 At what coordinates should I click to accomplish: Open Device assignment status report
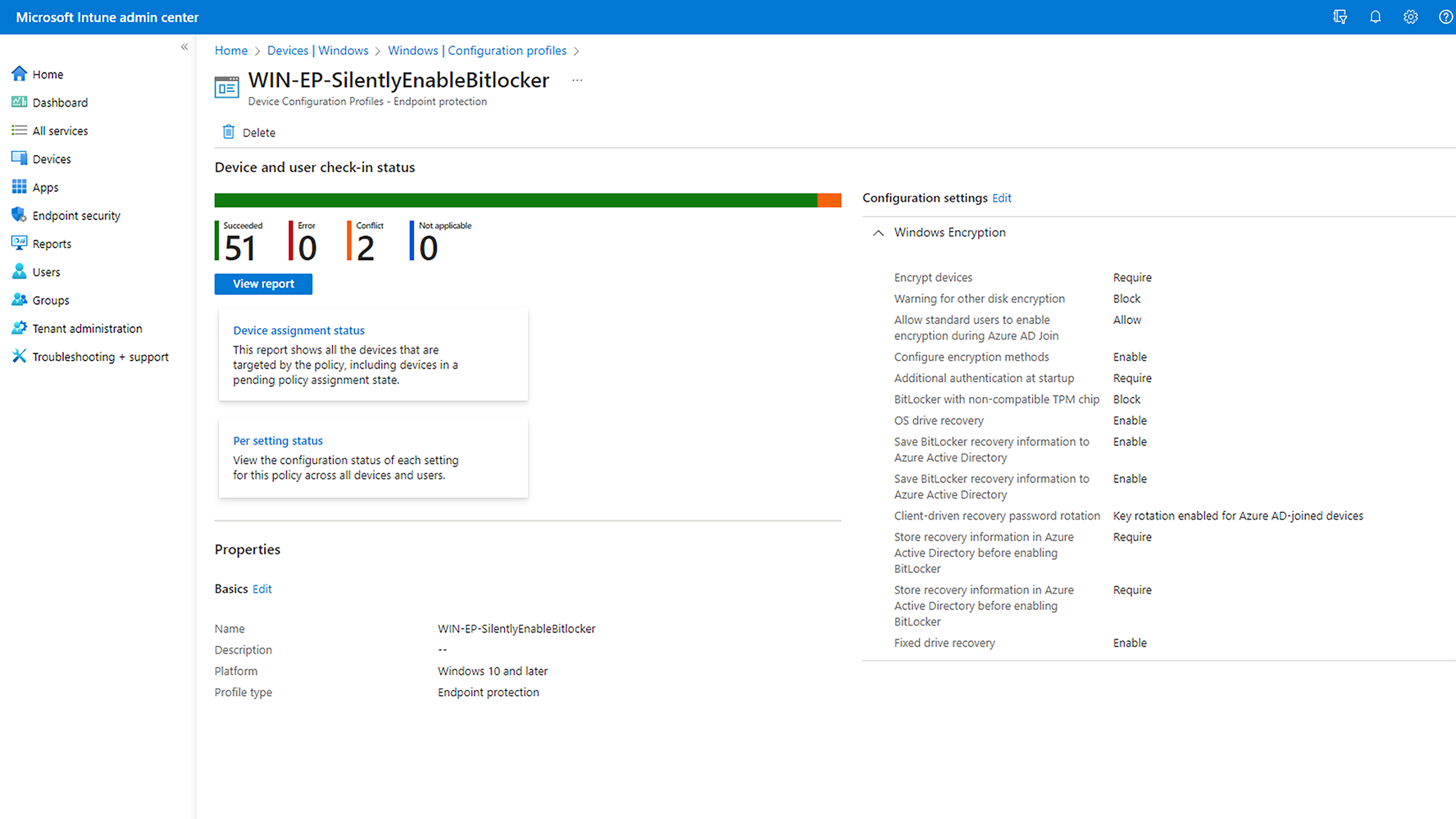299,330
